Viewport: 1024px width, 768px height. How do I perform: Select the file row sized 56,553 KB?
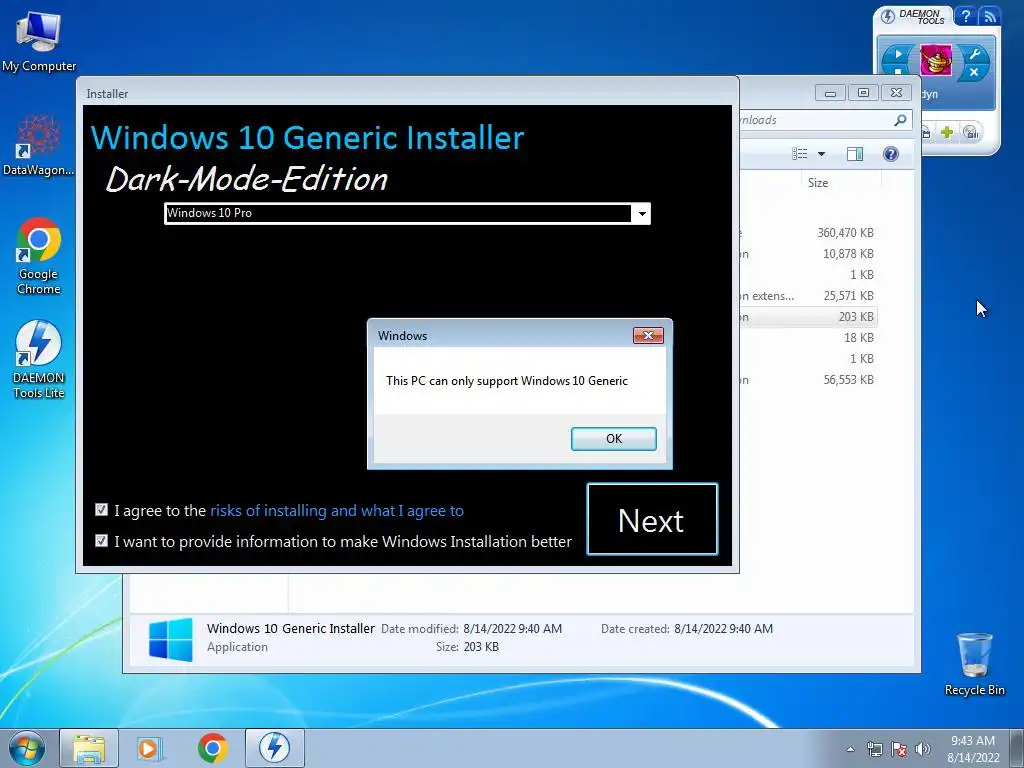[x=808, y=379]
